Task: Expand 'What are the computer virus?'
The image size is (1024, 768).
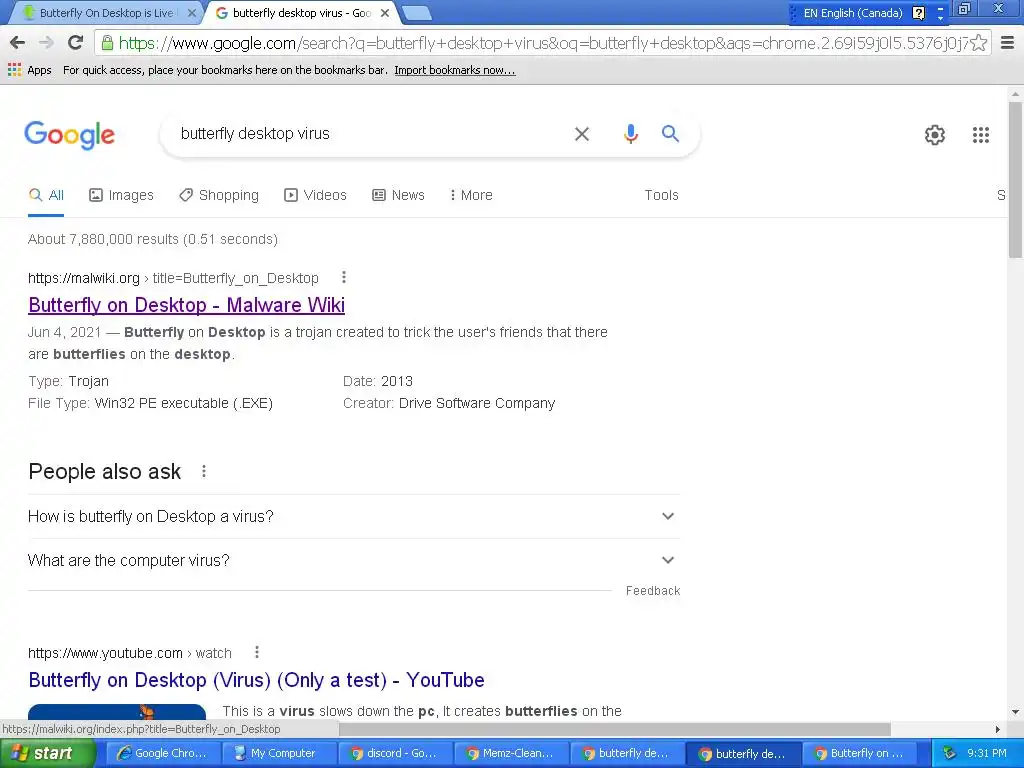Action: point(353,560)
